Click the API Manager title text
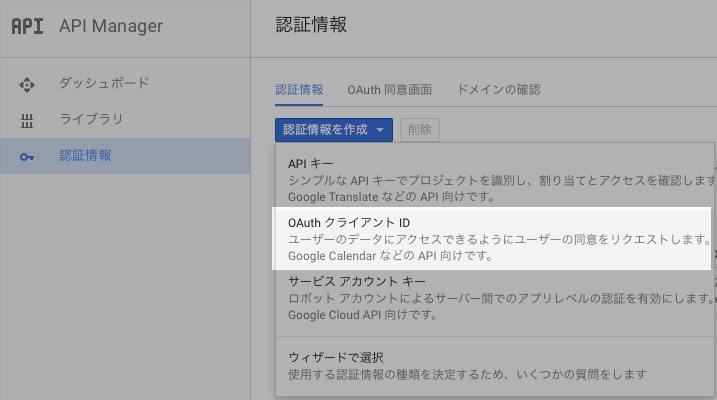Viewport: 717px width, 400px height. 110,26
